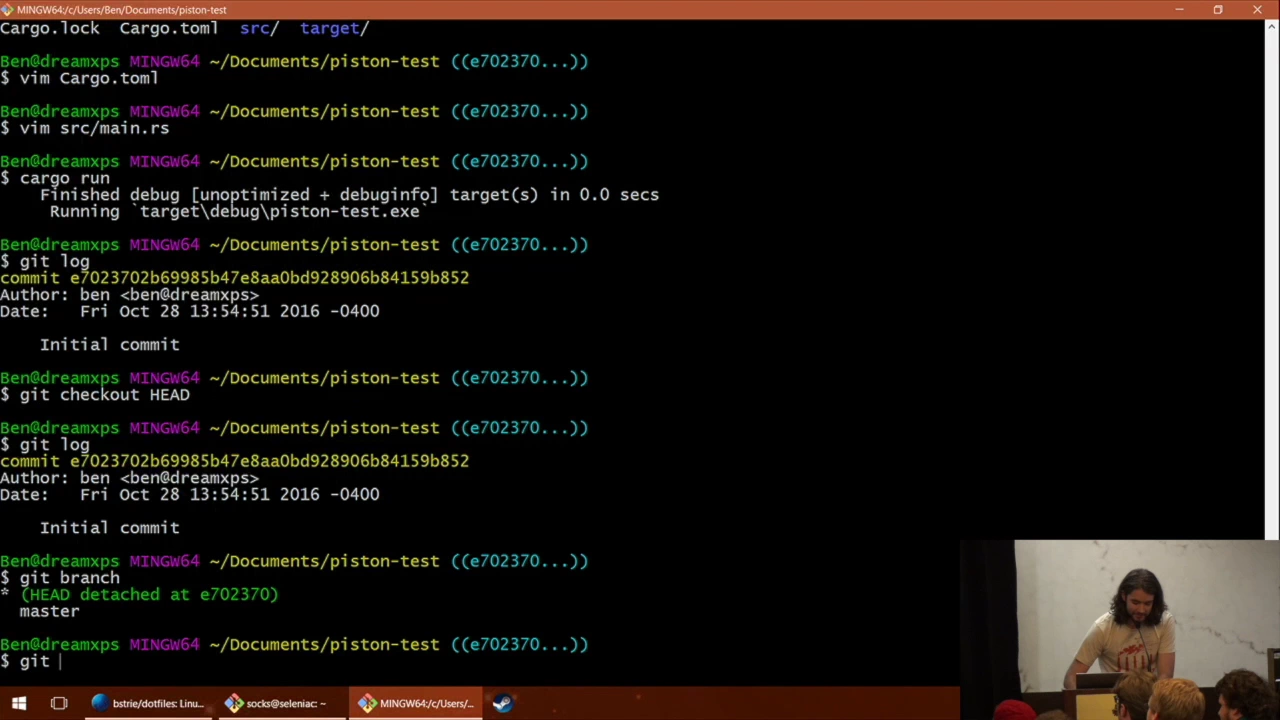Open the Windows Start menu
This screenshot has width=1280, height=720.
coord(18,703)
